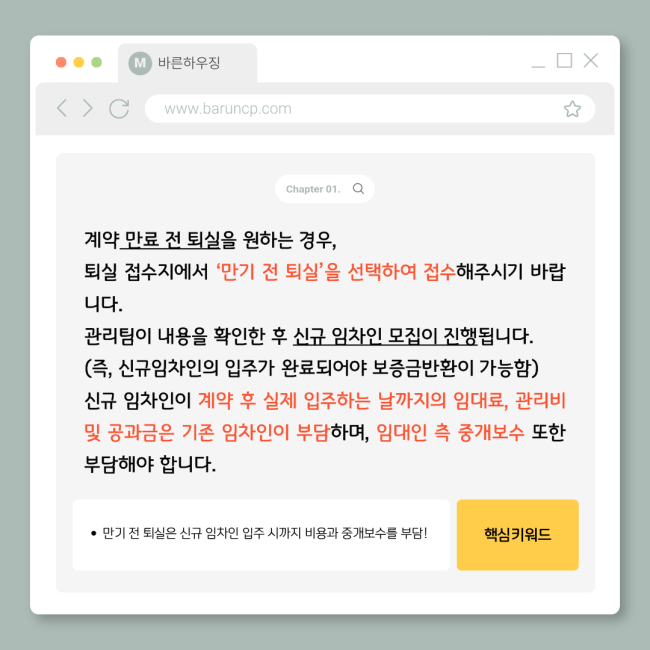The height and width of the screenshot is (650, 650).
Task: Bookmark the page with star icon
Action: [572, 109]
